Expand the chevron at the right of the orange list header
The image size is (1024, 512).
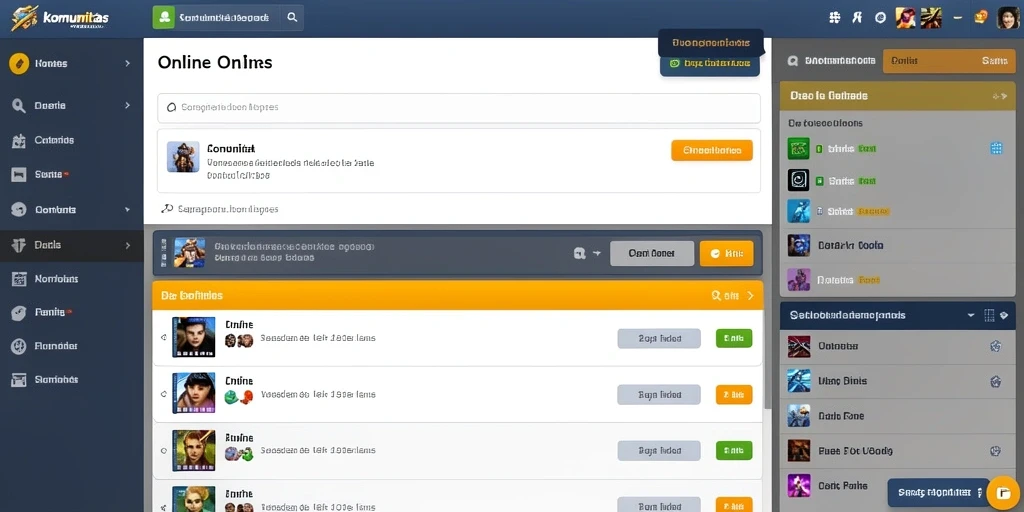(750, 296)
